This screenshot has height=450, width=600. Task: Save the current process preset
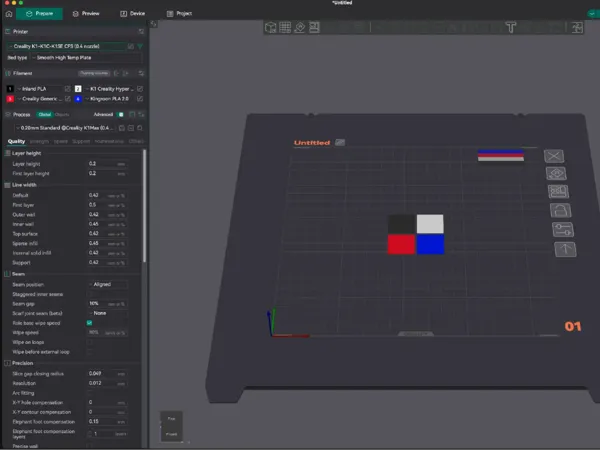point(122,128)
